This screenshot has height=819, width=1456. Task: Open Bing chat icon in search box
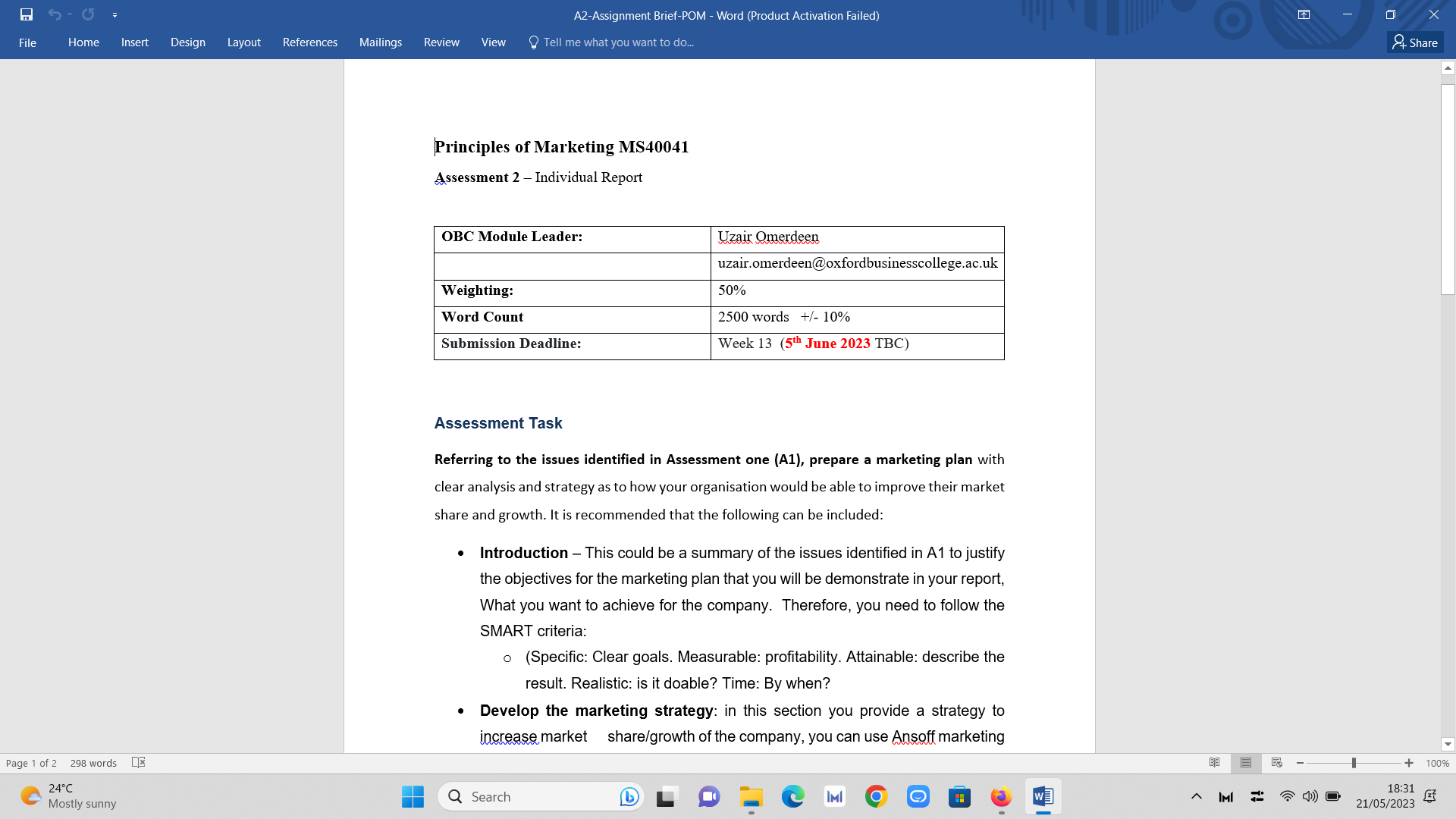(x=629, y=796)
